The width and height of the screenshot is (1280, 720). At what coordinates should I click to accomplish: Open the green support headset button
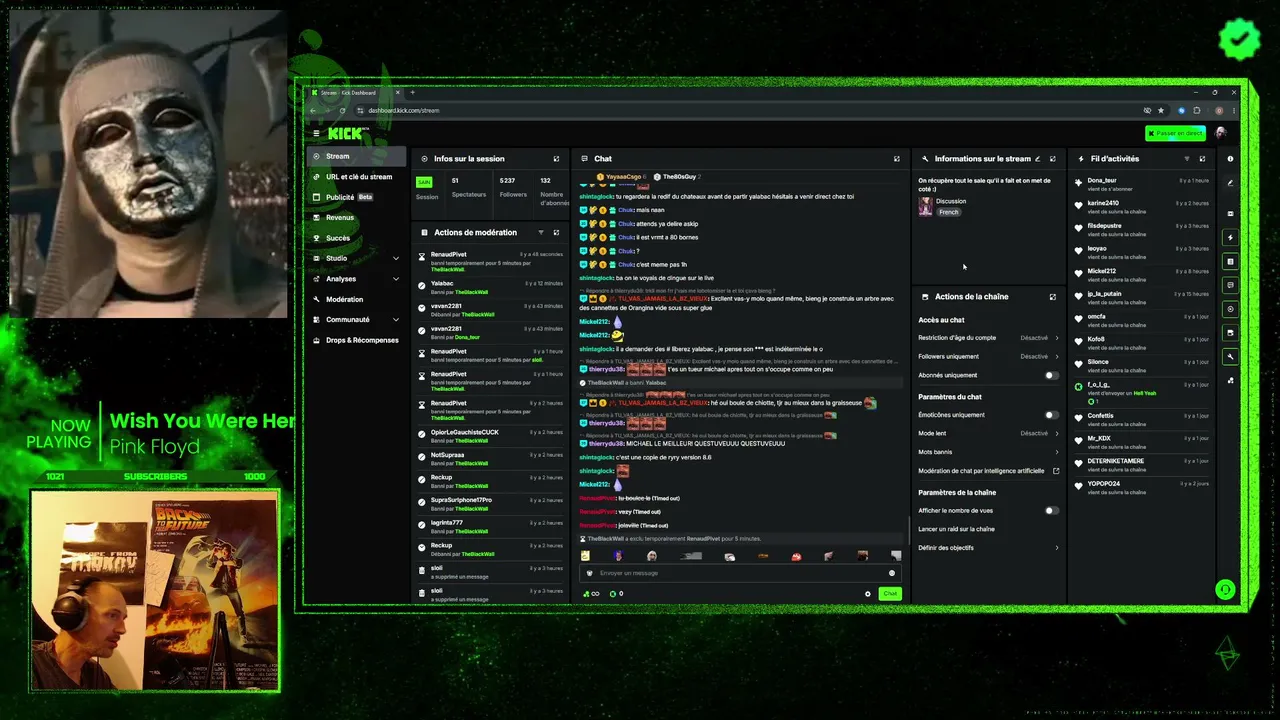tap(1225, 589)
